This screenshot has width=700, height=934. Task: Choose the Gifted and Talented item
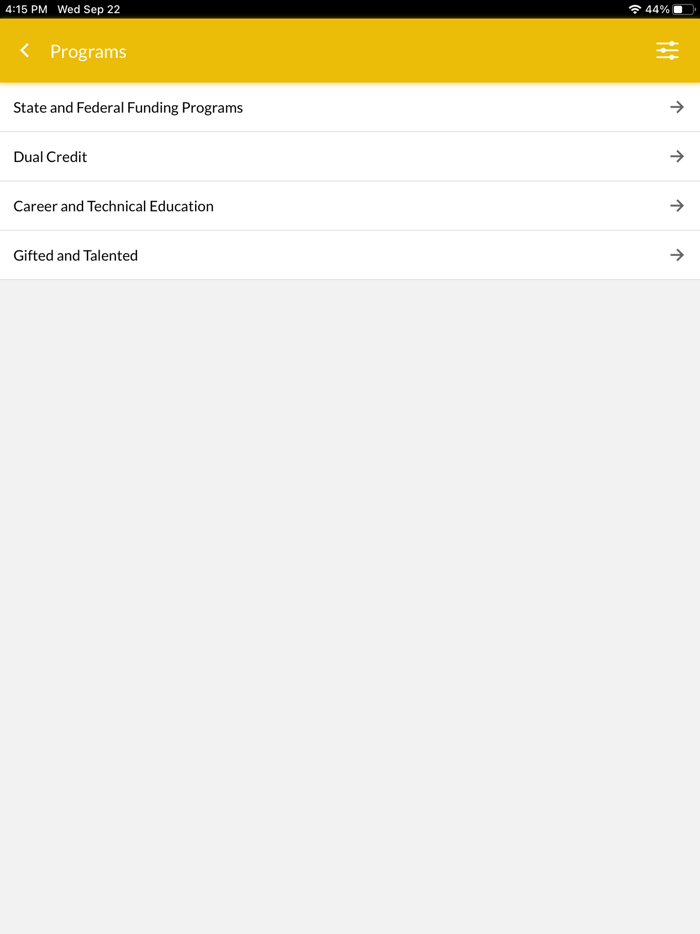(75, 256)
